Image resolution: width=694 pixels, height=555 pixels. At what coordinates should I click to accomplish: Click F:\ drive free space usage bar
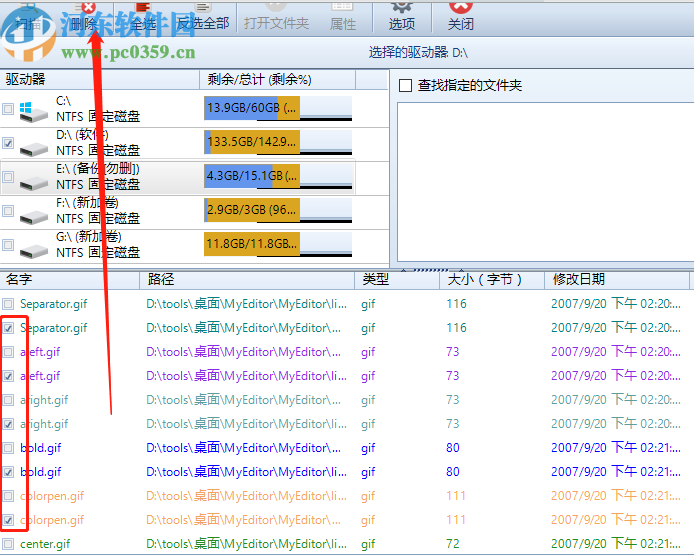[x=278, y=211]
